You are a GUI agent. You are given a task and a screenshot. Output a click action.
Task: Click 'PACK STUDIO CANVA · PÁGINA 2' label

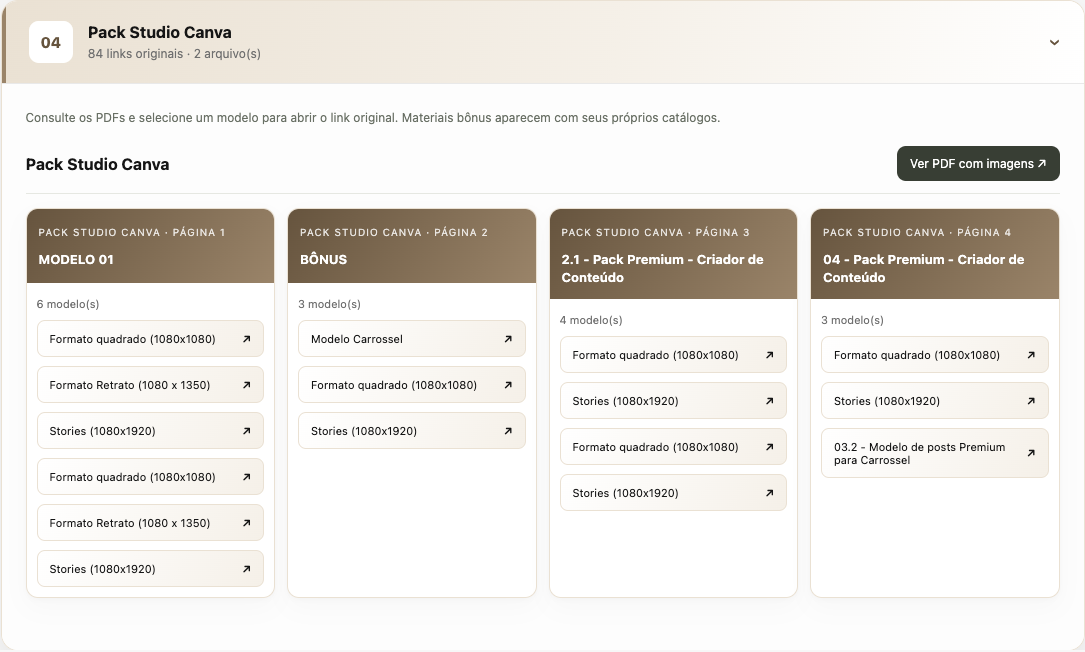394,233
